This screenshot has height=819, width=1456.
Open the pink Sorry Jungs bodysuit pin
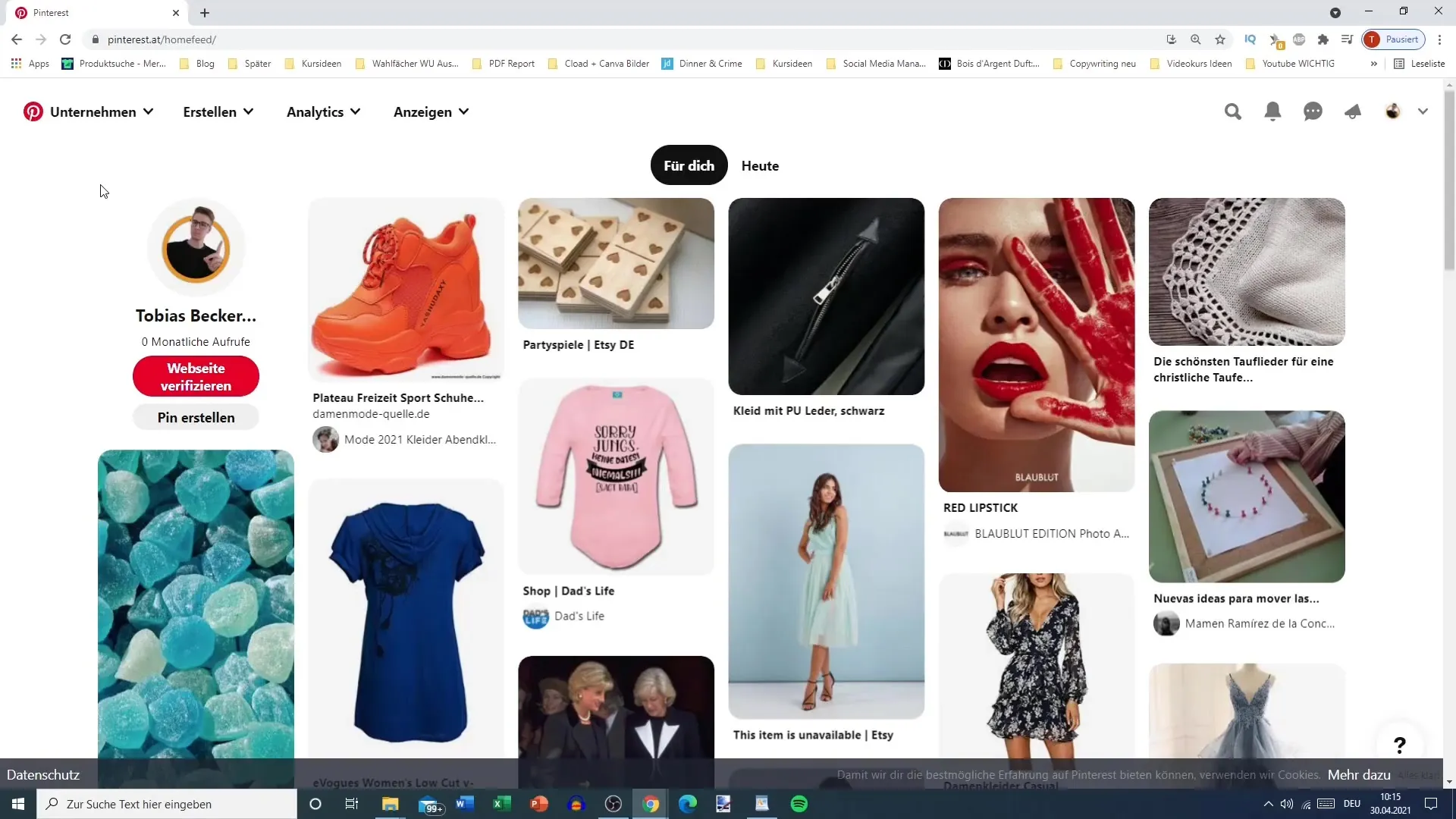point(616,476)
